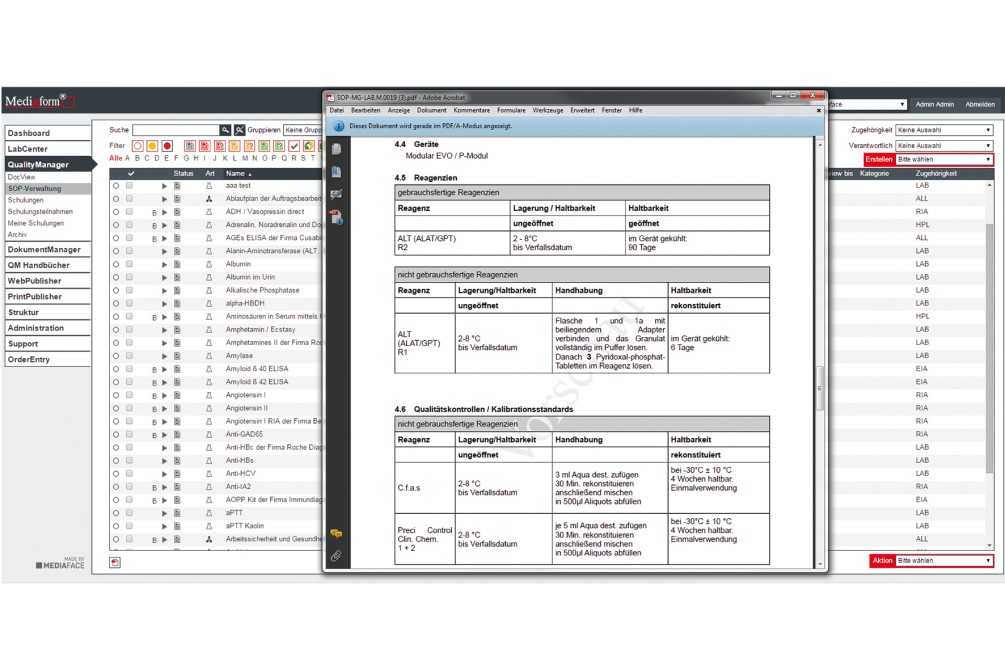Open the DokumentManager module

point(48,249)
